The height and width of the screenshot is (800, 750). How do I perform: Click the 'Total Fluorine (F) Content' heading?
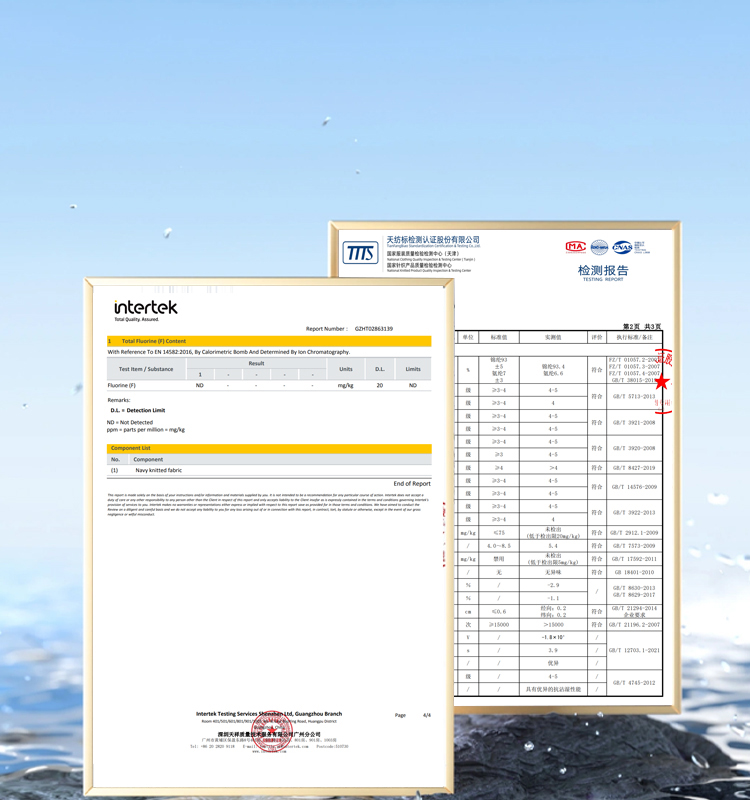pyautogui.click(x=154, y=341)
